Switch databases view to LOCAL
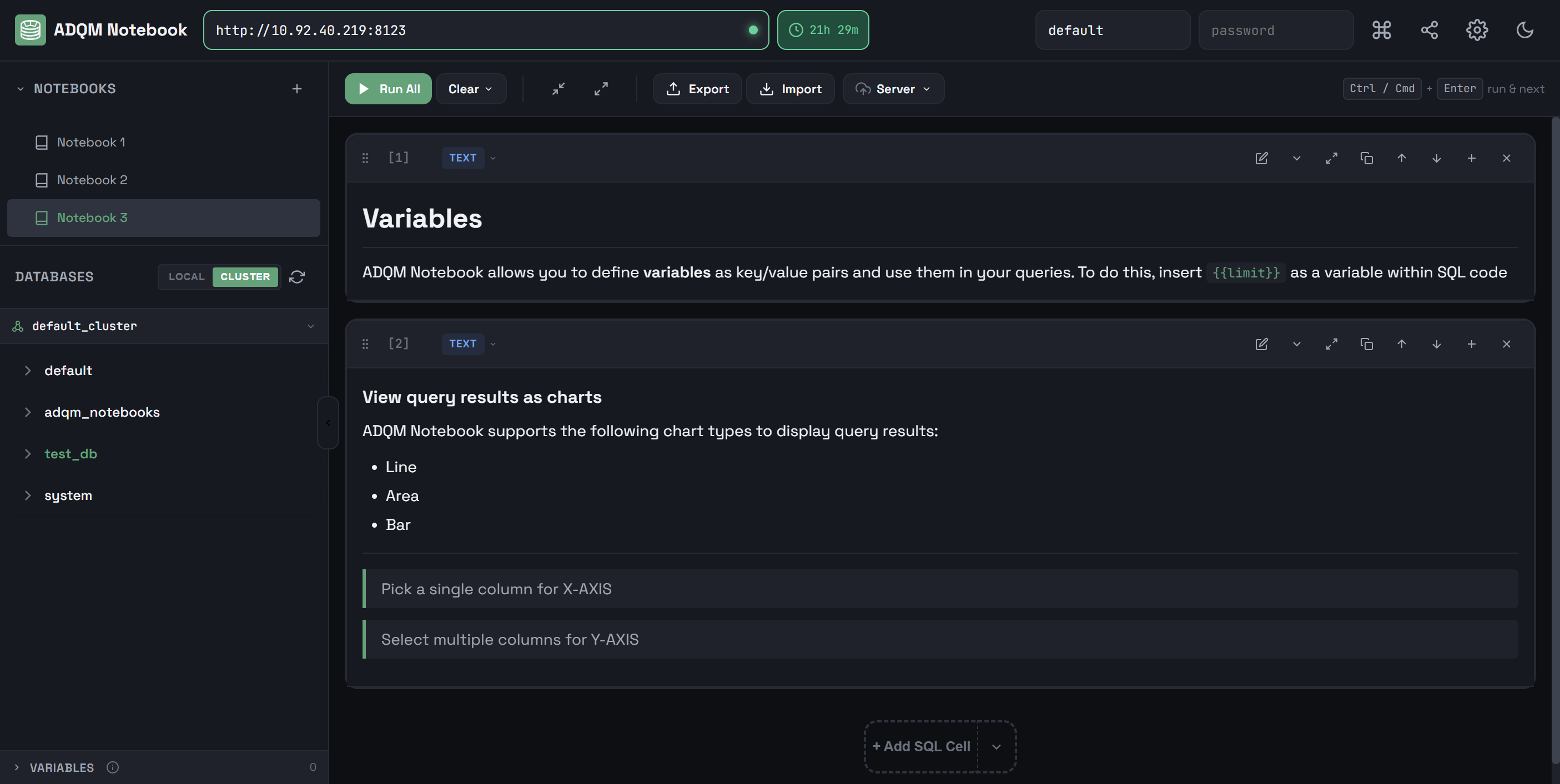Screen dimensions: 1560x784 tap(187, 277)
